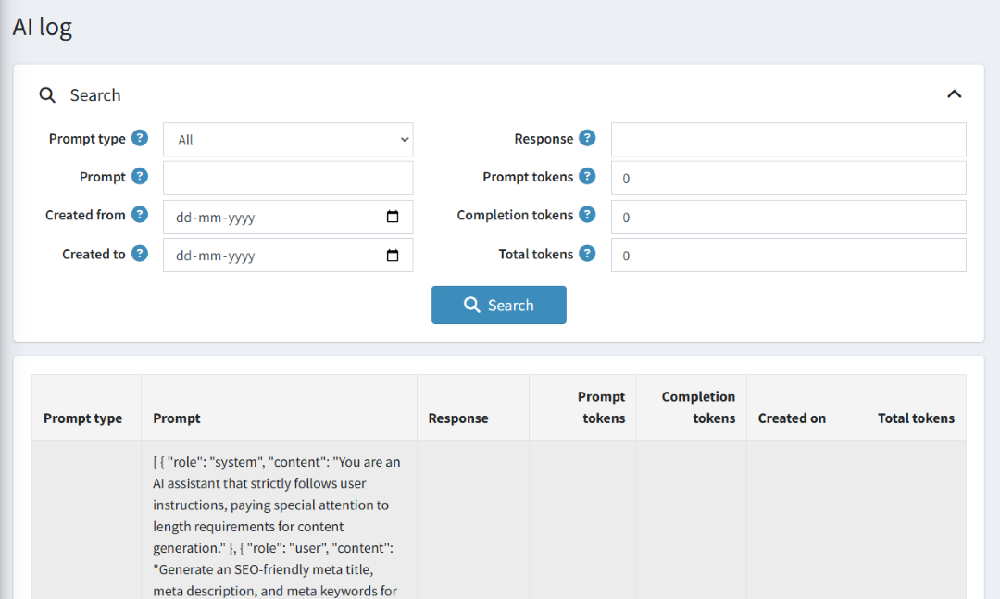Open the Prompt type dropdown showing All
Viewport: 1000px width, 599px height.
click(288, 139)
